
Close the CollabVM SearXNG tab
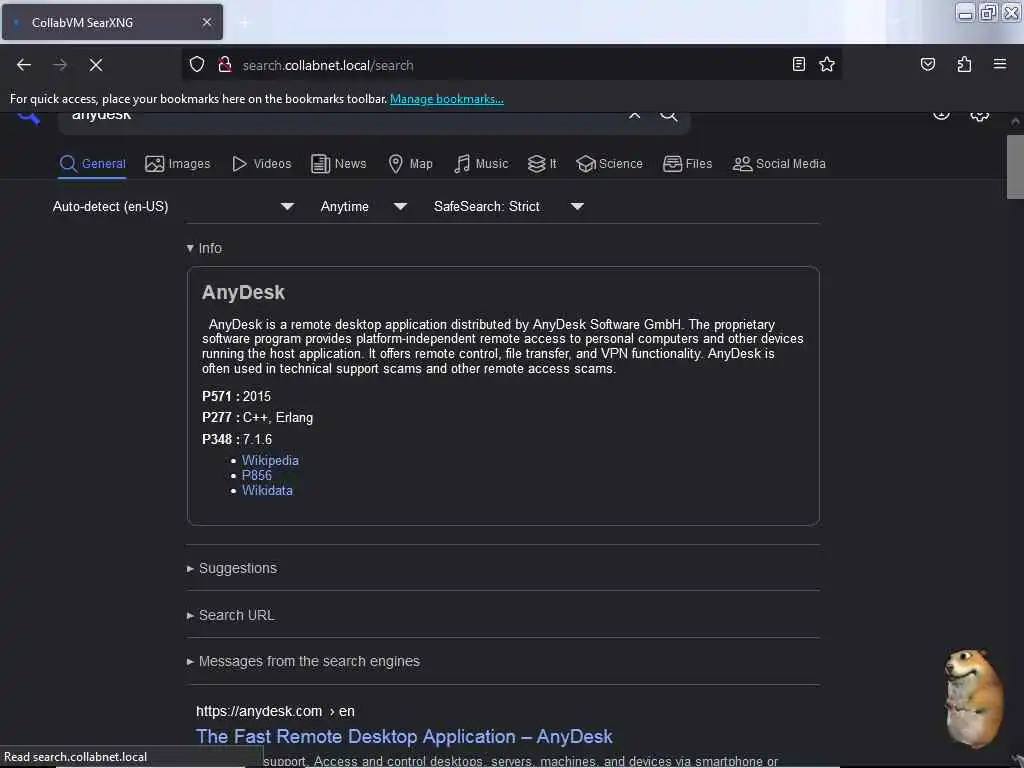click(206, 22)
